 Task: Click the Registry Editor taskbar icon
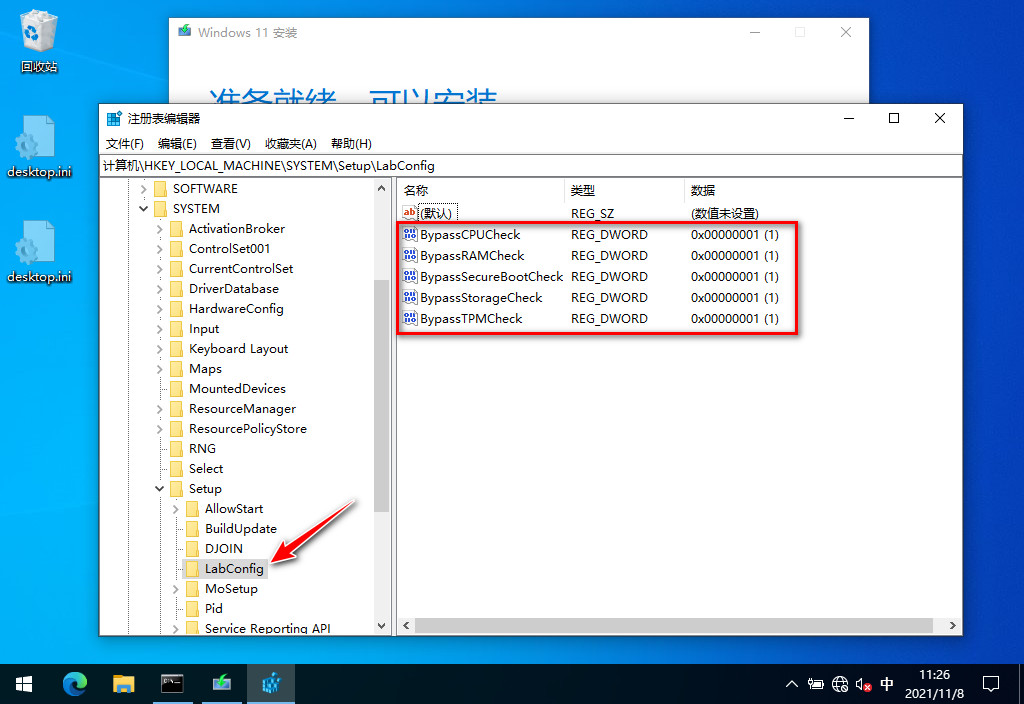(271, 684)
